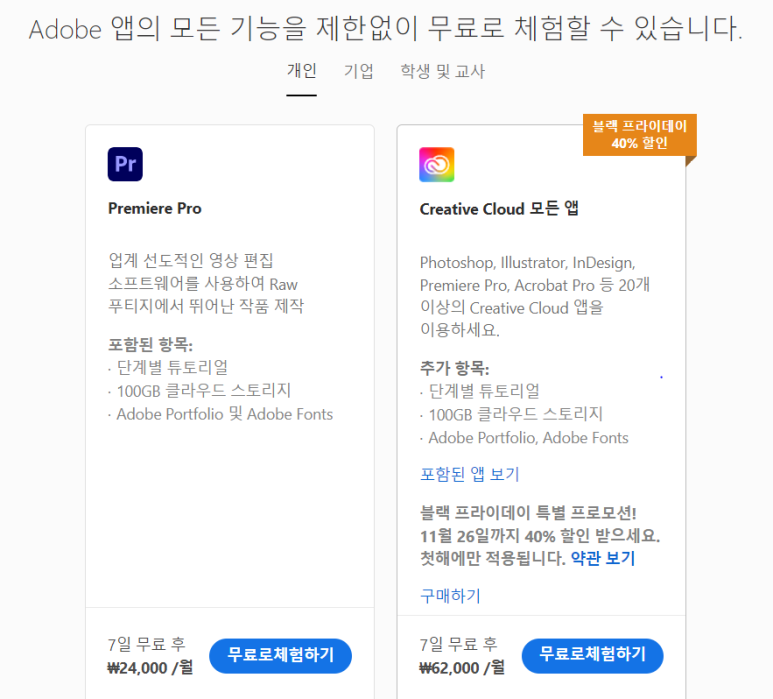
Task: Click the ₩62,000 /월 price text
Action: point(462,667)
